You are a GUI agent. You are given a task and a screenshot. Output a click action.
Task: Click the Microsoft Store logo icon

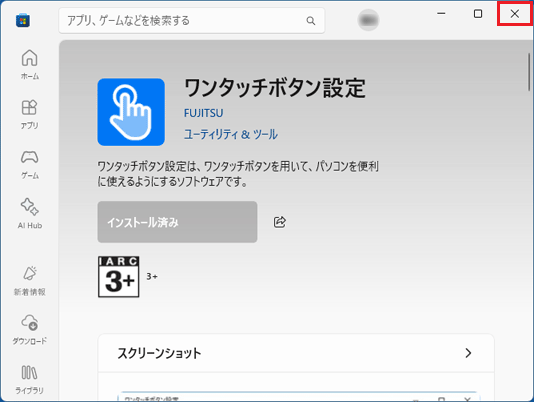click(x=23, y=20)
